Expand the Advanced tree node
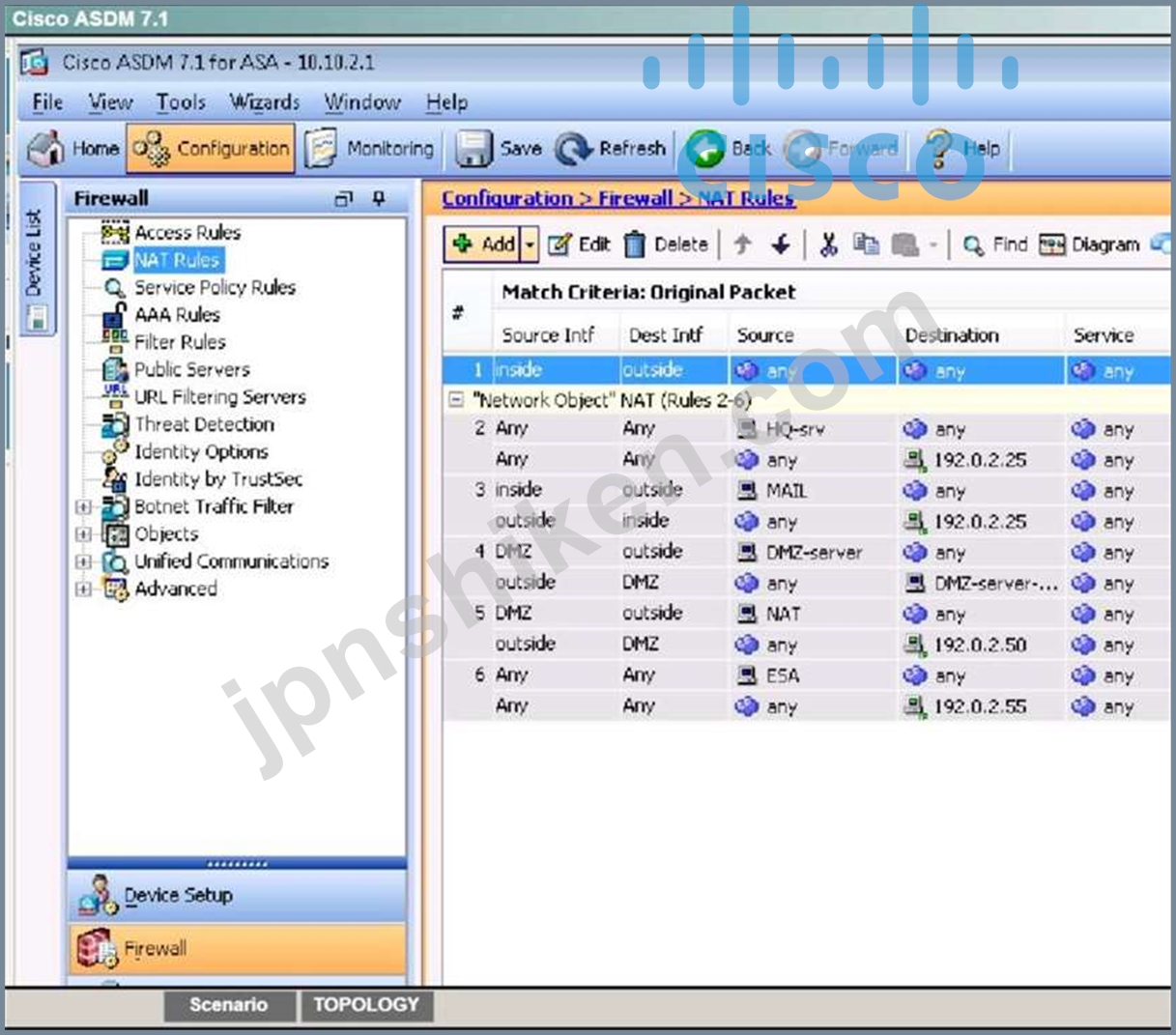 [x=83, y=589]
